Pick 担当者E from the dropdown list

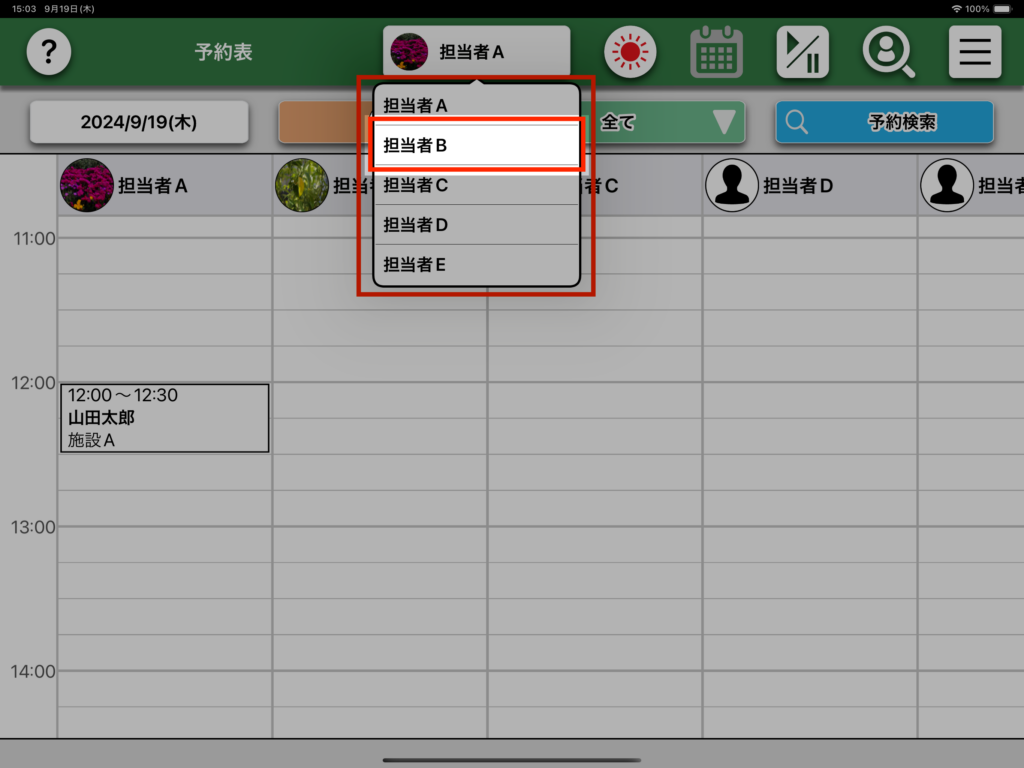tap(476, 265)
